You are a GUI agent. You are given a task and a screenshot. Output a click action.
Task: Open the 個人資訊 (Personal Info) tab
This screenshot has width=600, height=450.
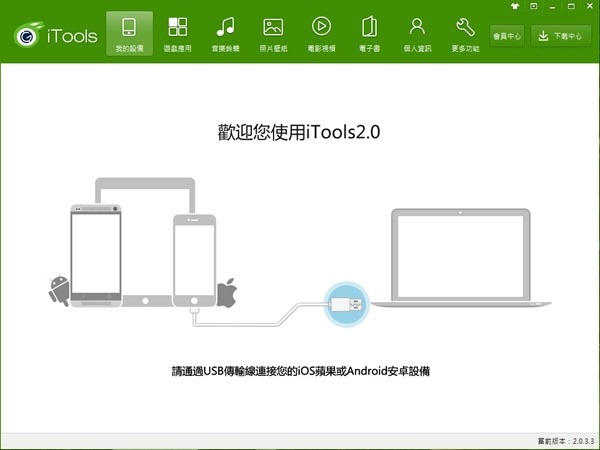coord(417,34)
